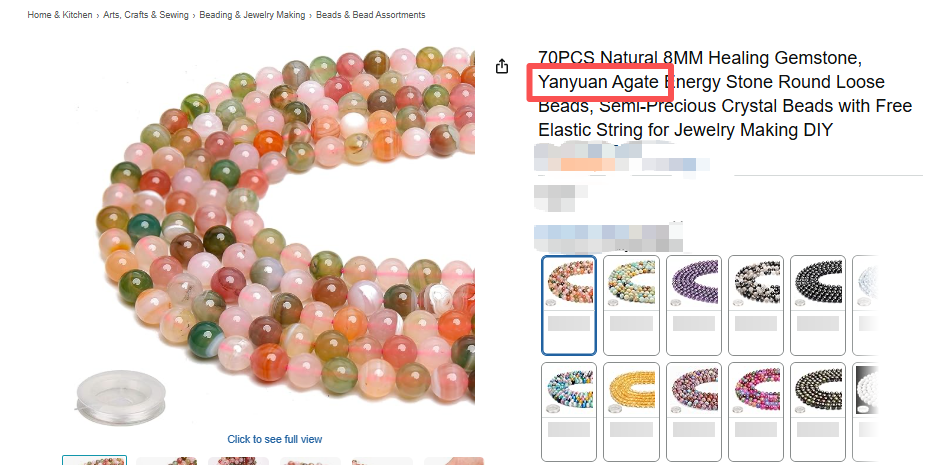Image resolution: width=927 pixels, height=465 pixels.
Task: Select first thumbnail below main image
Action: [x=95, y=460]
